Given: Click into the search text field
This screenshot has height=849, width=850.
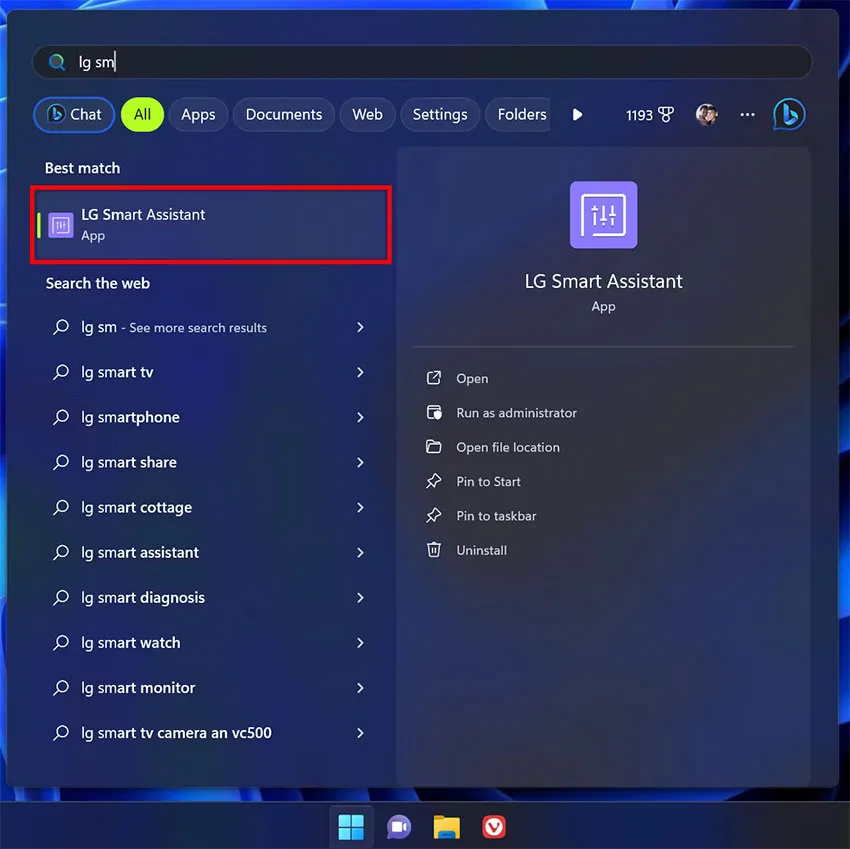Looking at the screenshot, I should tap(422, 62).
